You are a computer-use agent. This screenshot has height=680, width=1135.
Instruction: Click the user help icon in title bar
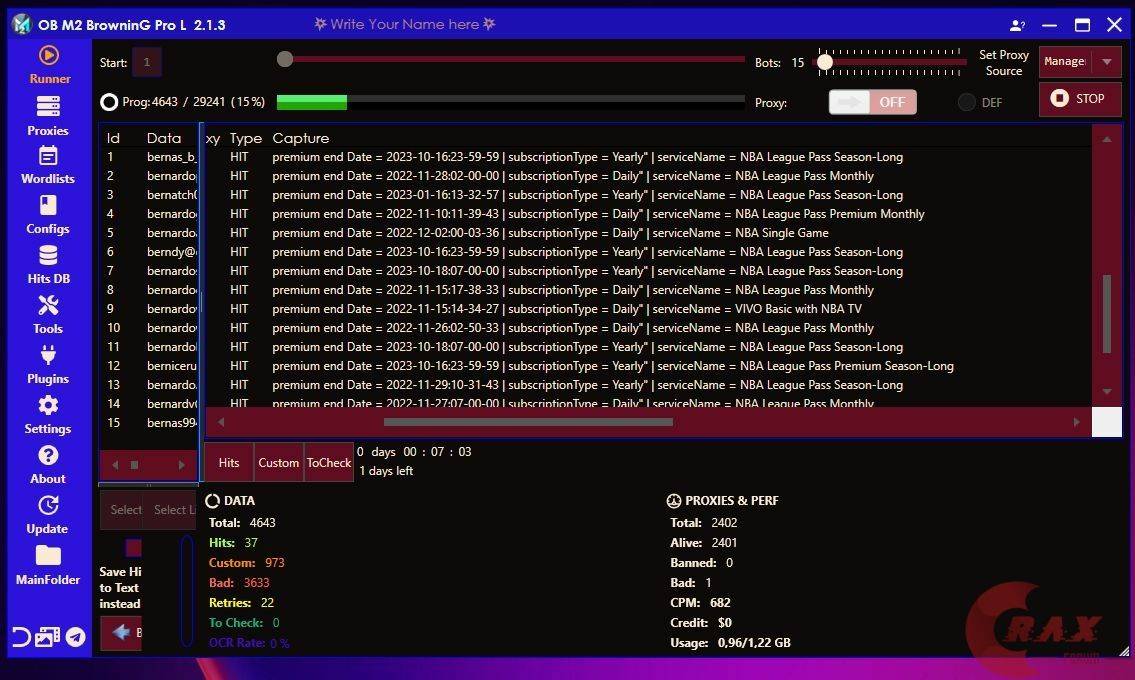coord(1017,25)
